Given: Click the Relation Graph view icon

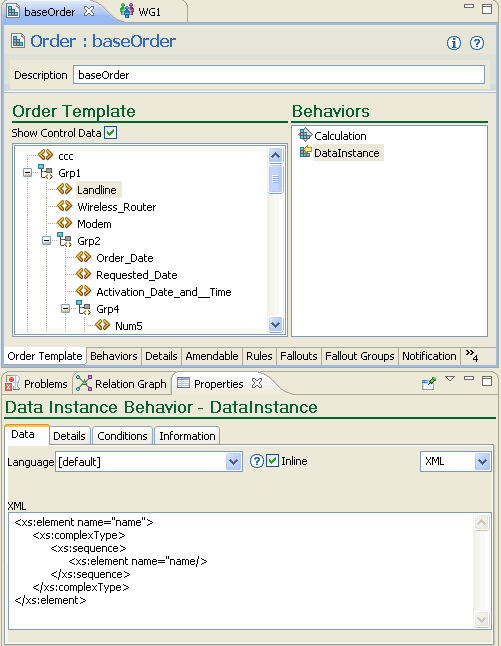Looking at the screenshot, I should [84, 383].
